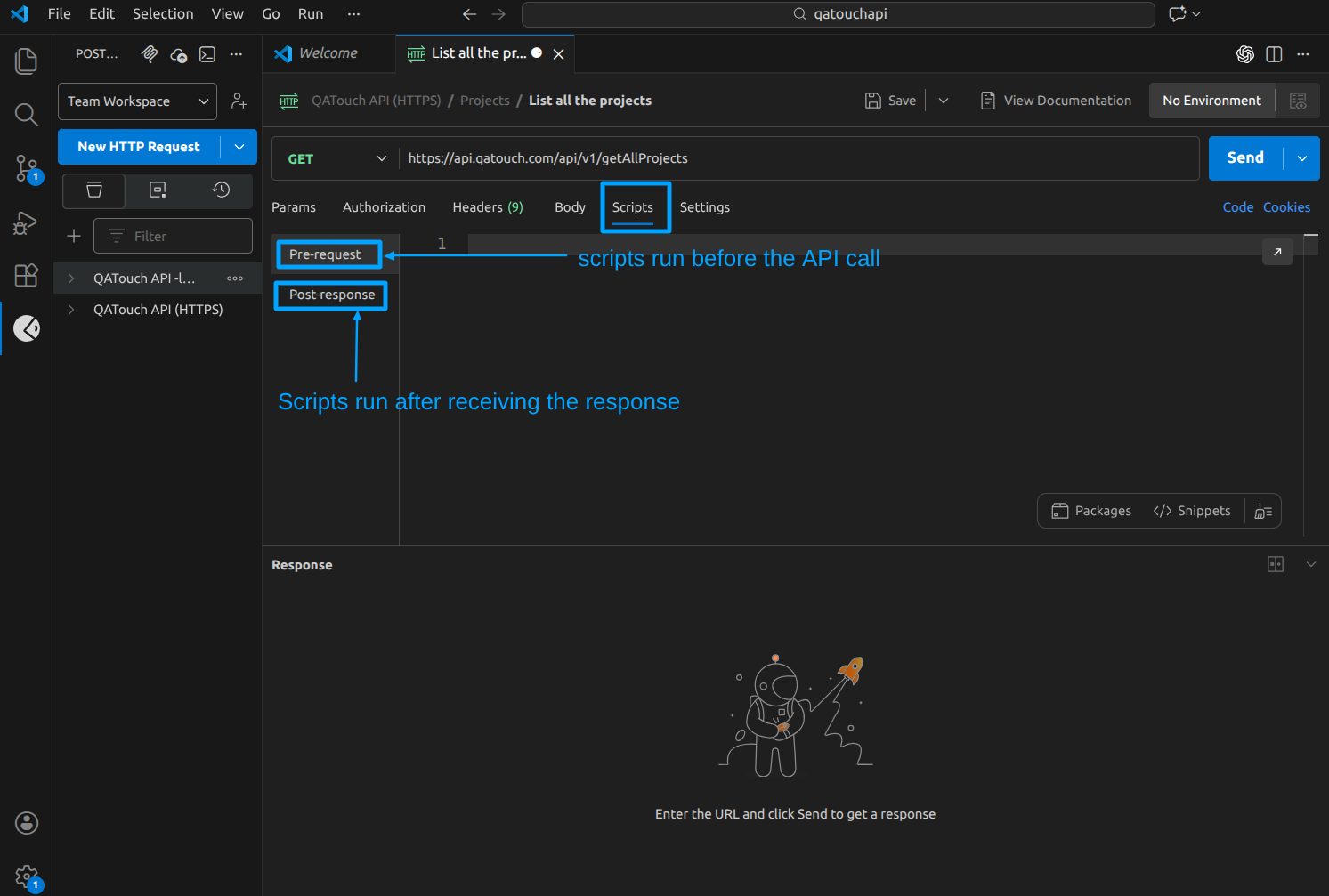Select the Source Control icon with badge
The height and width of the screenshot is (896, 1329).
pyautogui.click(x=26, y=169)
